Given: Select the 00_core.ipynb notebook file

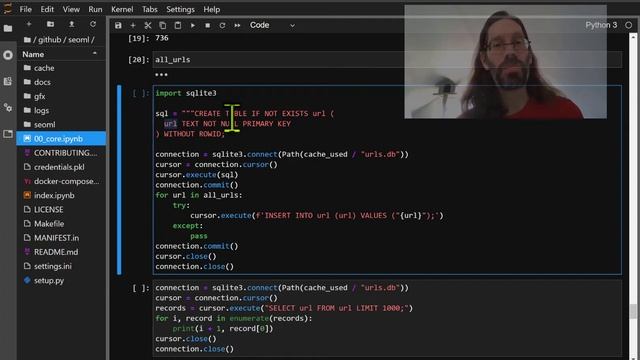Looking at the screenshot, I should [x=61, y=139].
